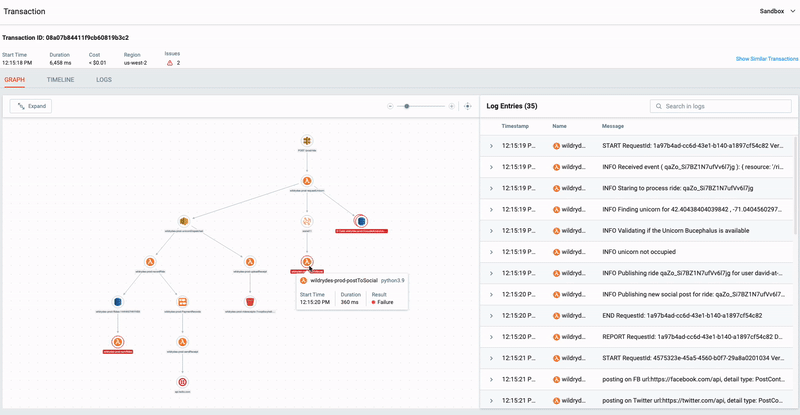
Task: Expand the START RequestId 1a97b4ad log entry
Action: (x=491, y=146)
